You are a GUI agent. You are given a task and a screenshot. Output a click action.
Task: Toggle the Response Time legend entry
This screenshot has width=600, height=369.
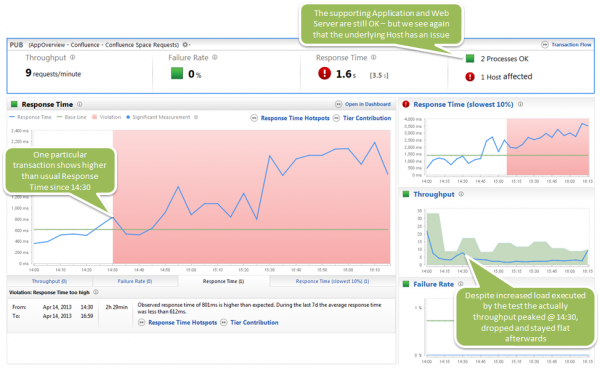coord(30,117)
